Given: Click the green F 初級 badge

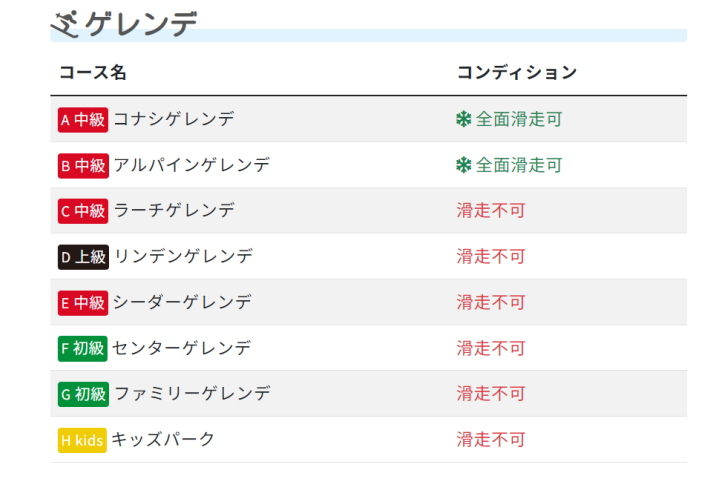Looking at the screenshot, I should pyautogui.click(x=83, y=349).
